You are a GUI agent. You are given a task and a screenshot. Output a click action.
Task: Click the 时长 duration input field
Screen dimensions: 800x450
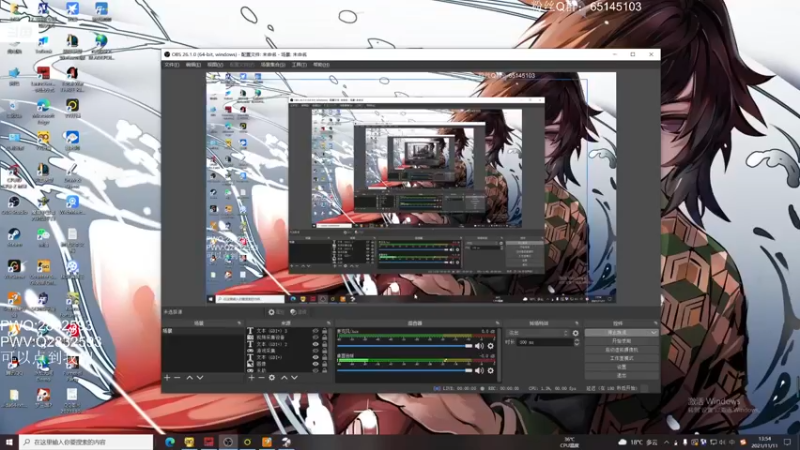pos(545,342)
